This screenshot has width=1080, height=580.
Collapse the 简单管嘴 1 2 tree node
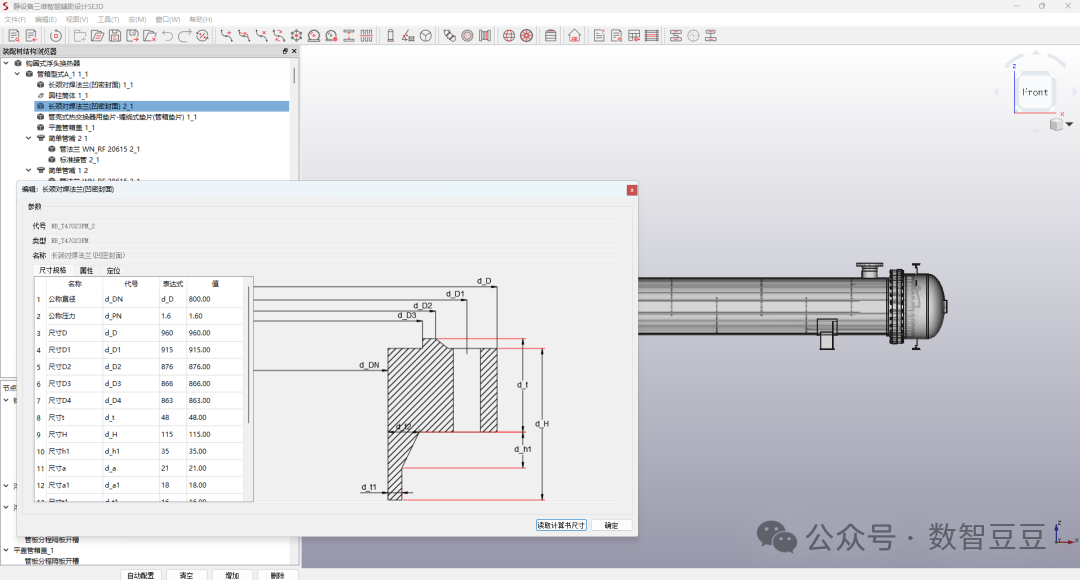point(29,170)
